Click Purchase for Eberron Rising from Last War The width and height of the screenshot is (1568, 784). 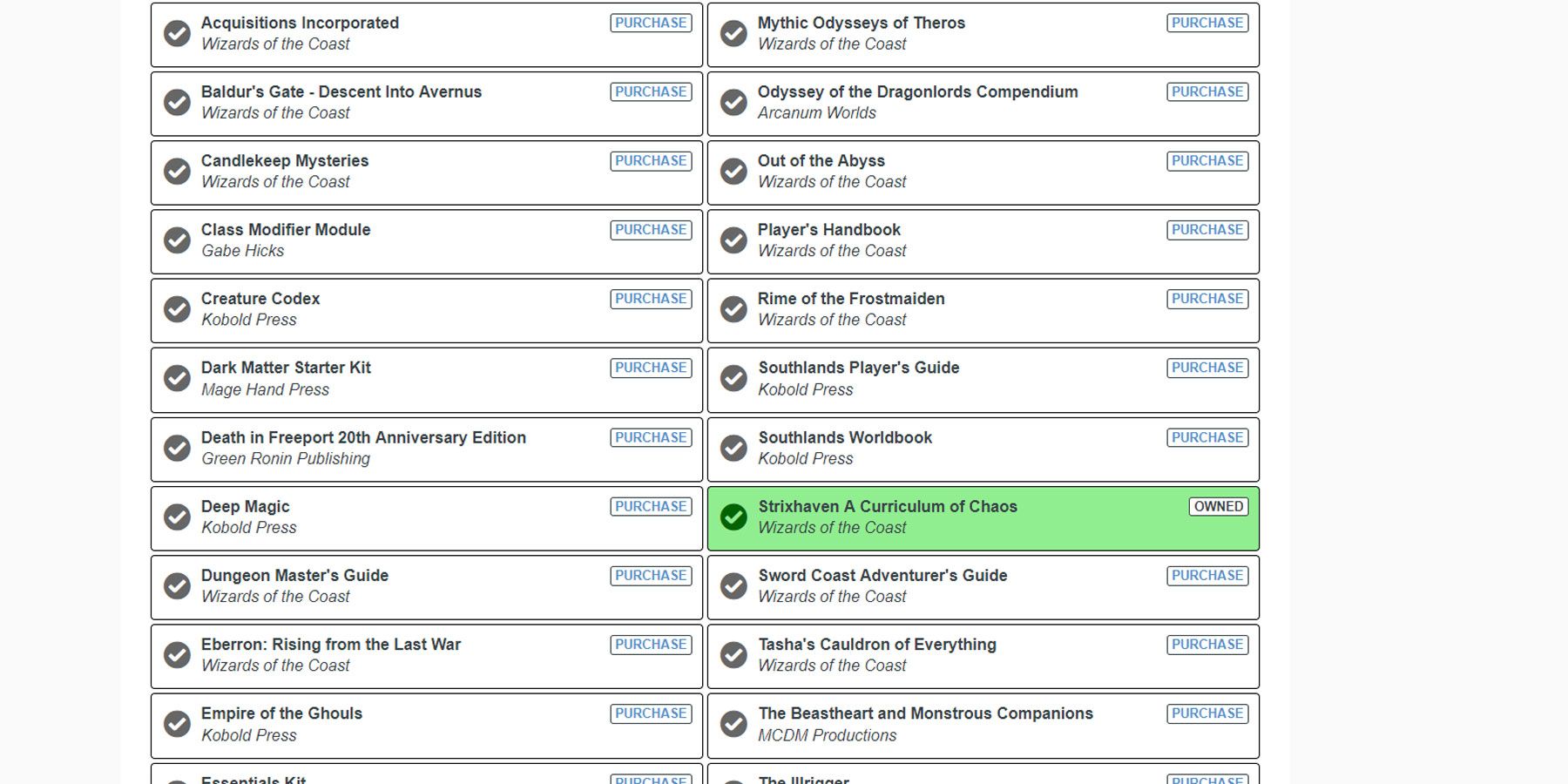(x=651, y=644)
